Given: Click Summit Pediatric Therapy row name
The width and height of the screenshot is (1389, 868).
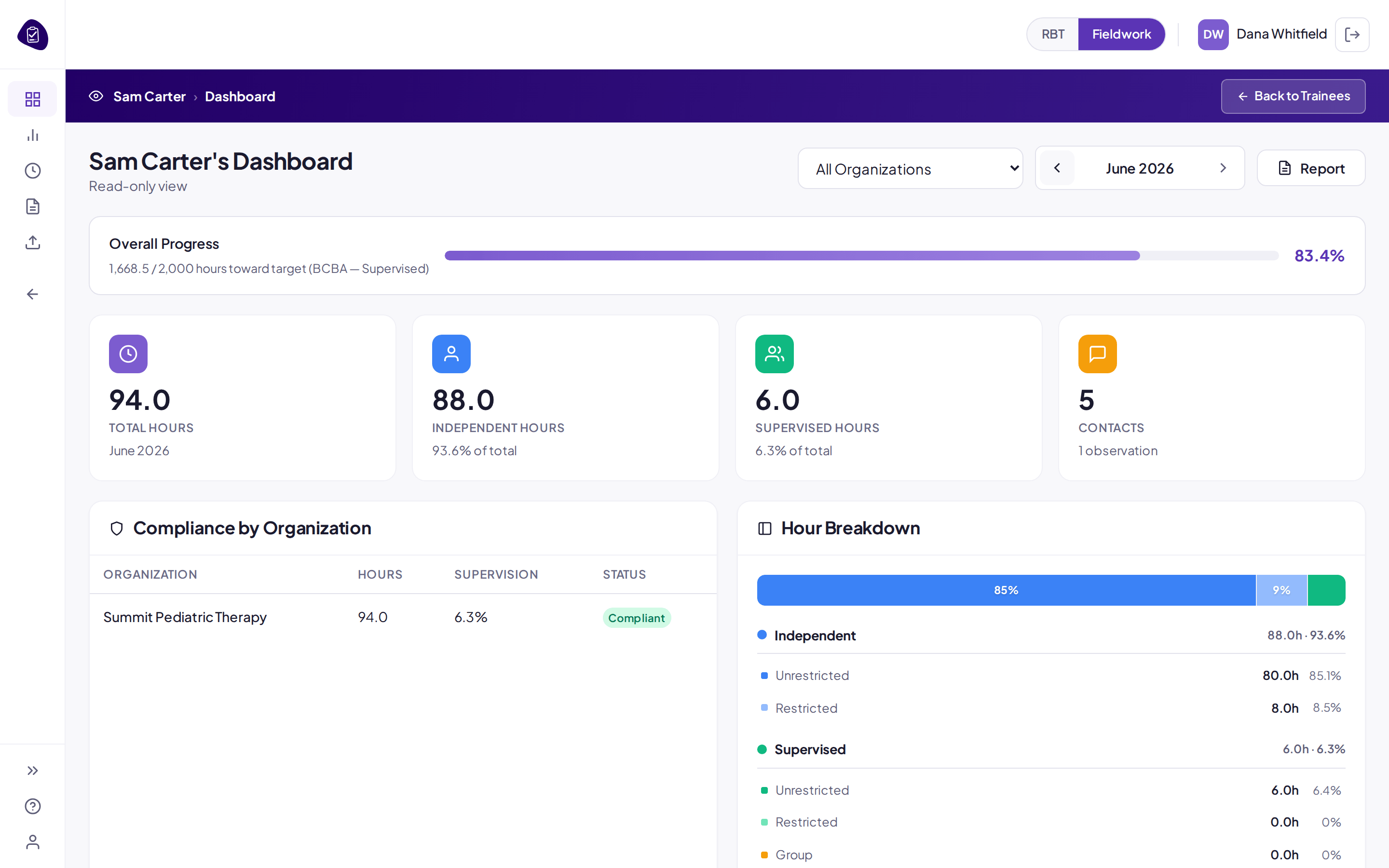Looking at the screenshot, I should tap(185, 617).
